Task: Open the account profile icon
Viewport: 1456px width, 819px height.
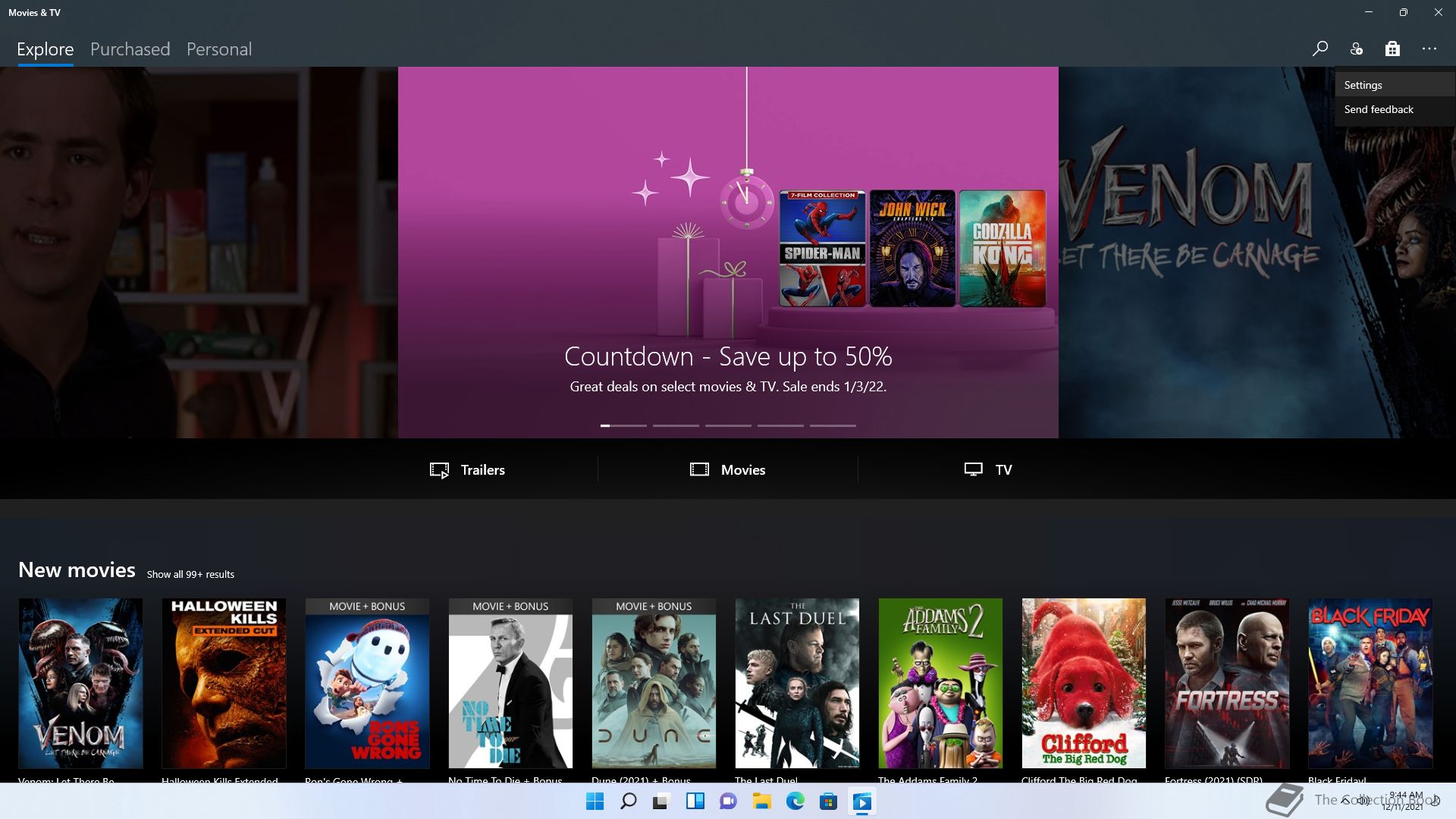Action: pos(1357,49)
